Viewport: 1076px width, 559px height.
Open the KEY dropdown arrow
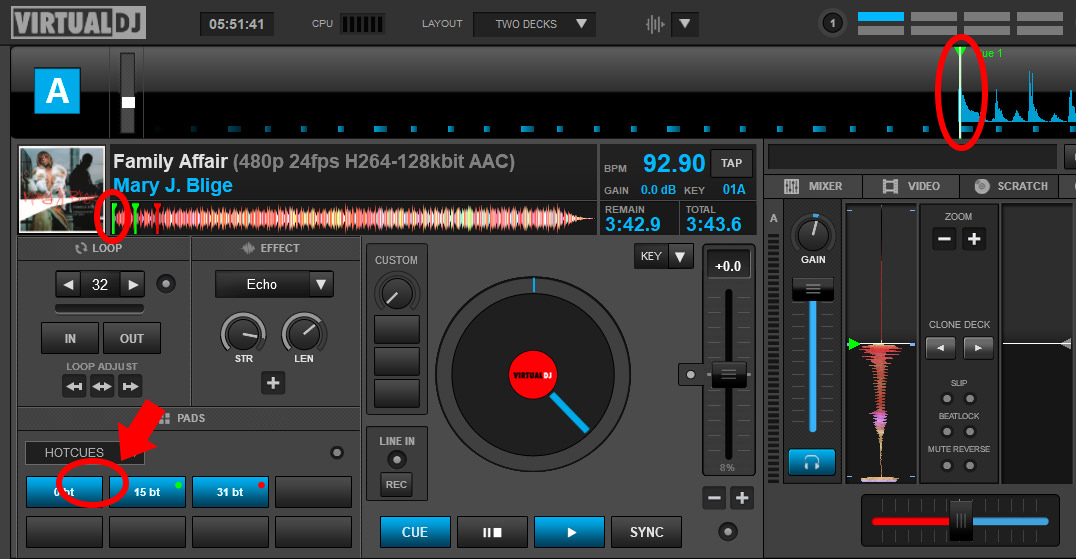coord(680,257)
